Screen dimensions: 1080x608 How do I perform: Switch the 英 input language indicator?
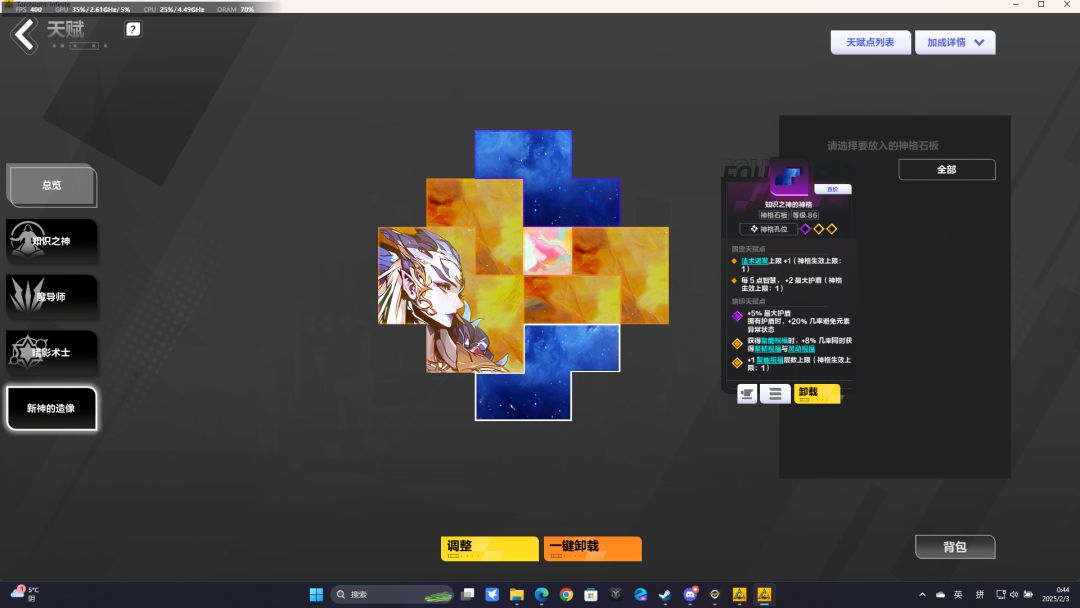[x=958, y=594]
